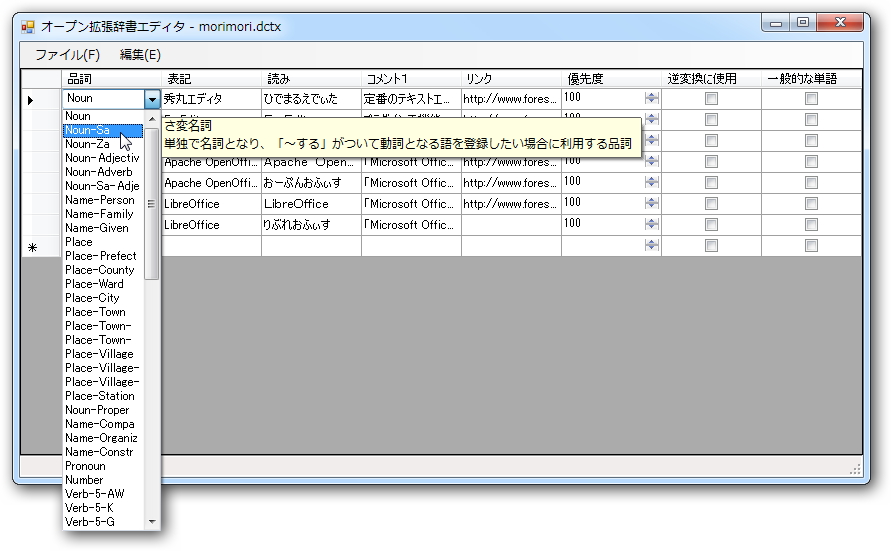Viewport: 891px width, 551px height.
Task: Click the 定番のテキストエ… comment cell
Action: (411, 99)
